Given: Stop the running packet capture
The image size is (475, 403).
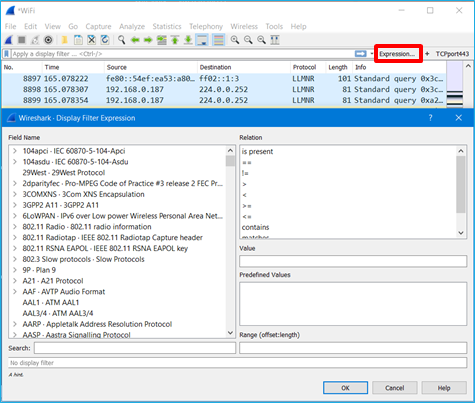Looking at the screenshot, I should point(22,40).
